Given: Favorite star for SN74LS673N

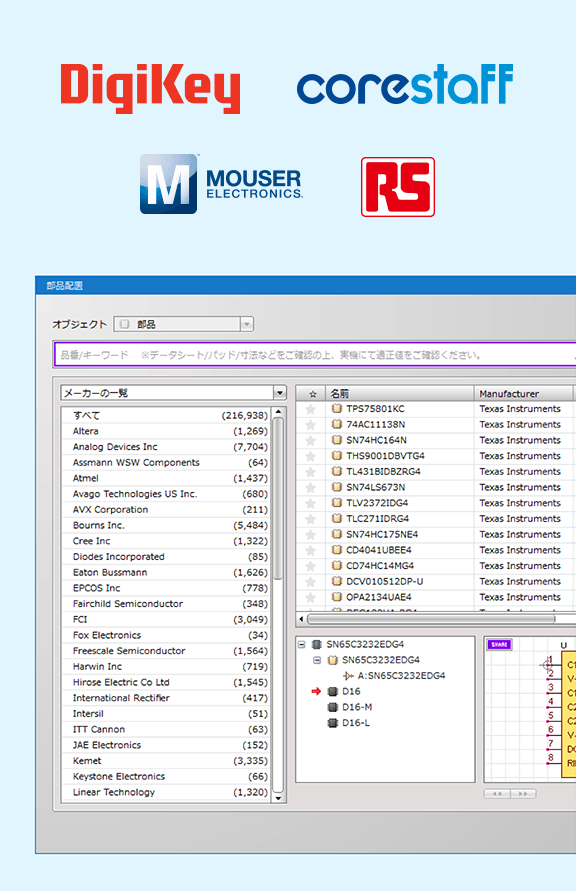Looking at the screenshot, I should 311,488.
